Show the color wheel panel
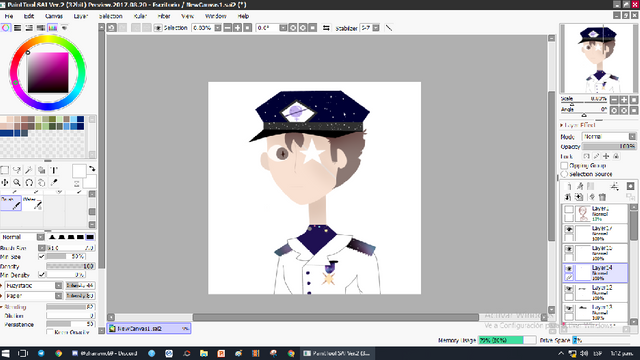 tap(6, 28)
